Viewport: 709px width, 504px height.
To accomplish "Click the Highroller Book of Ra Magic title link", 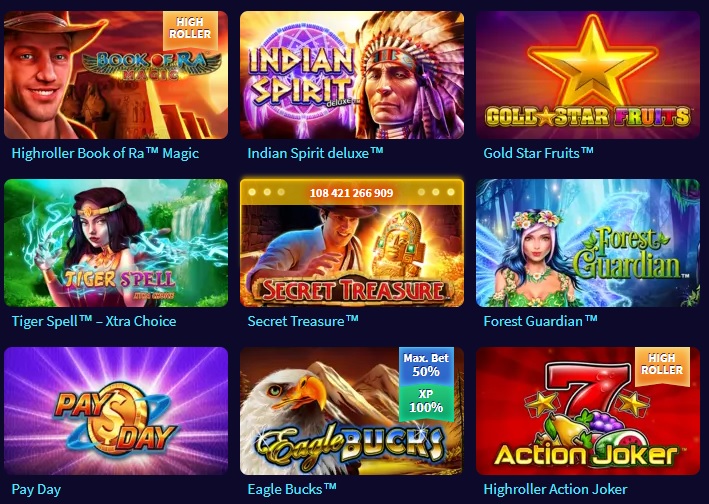I will click(x=105, y=153).
